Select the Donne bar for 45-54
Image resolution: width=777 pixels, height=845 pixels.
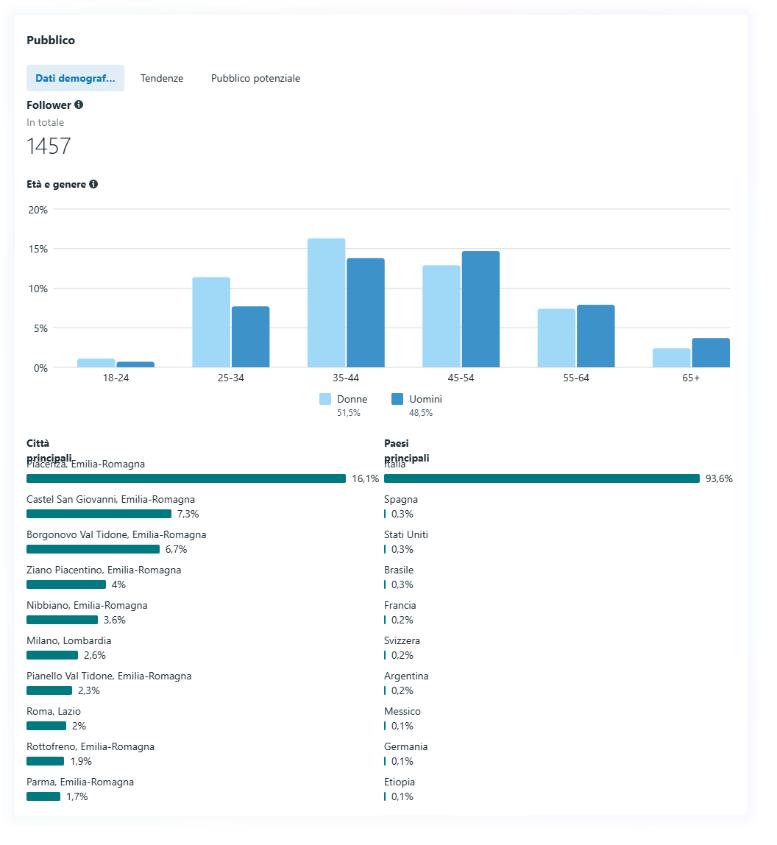441,316
